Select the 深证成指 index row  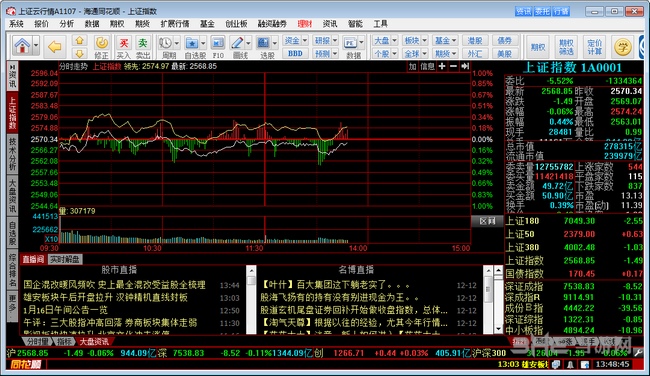click(x=574, y=286)
